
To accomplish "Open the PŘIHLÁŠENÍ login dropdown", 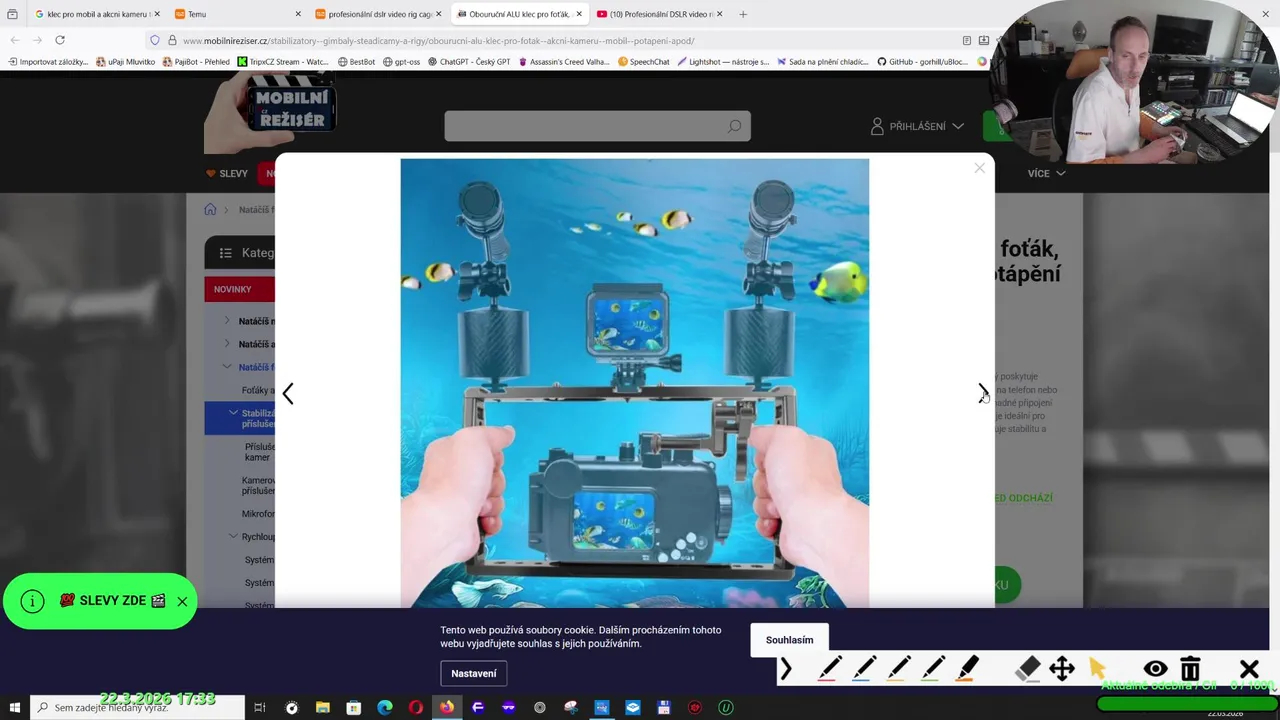I will 917,126.
